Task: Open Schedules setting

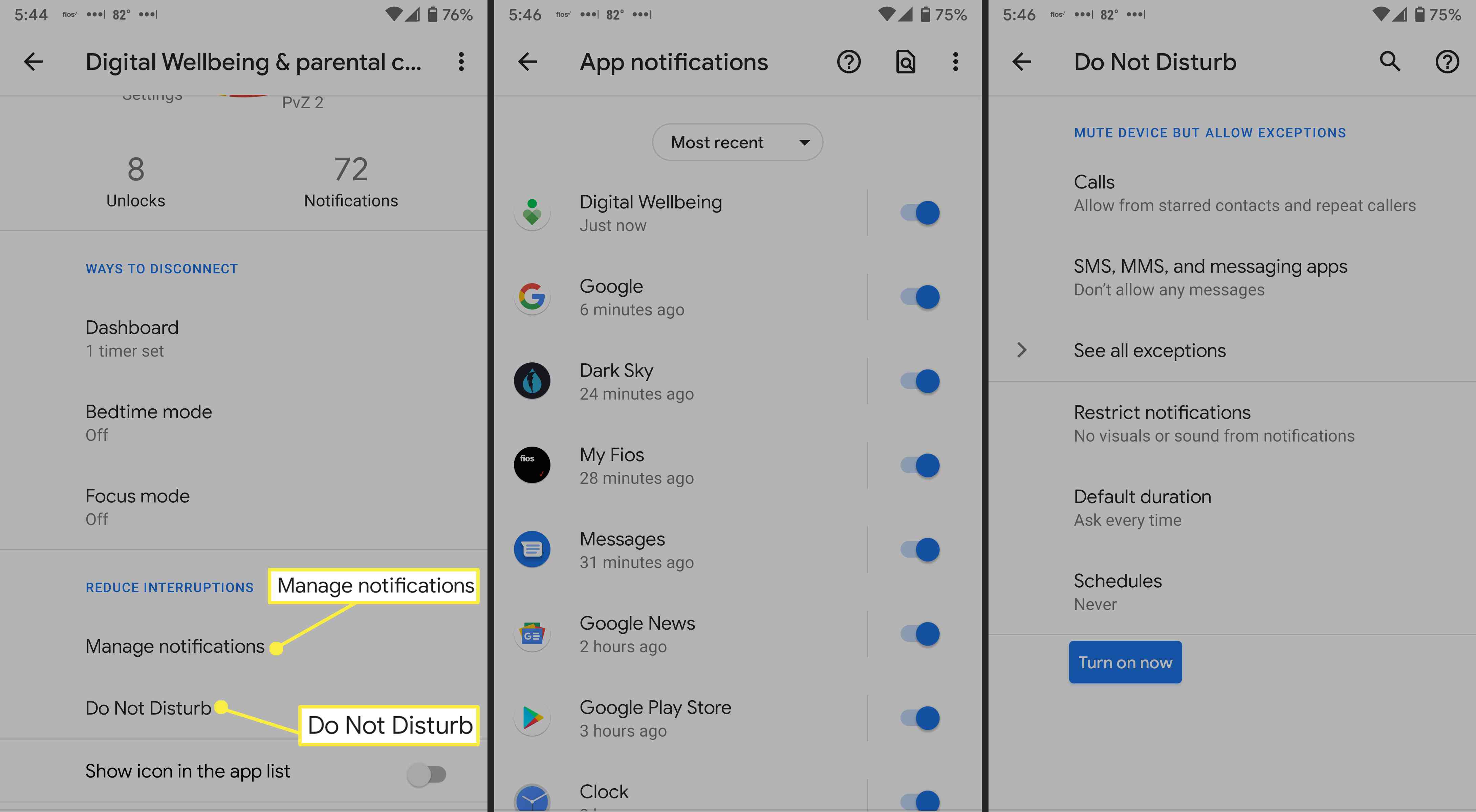Action: (1232, 592)
